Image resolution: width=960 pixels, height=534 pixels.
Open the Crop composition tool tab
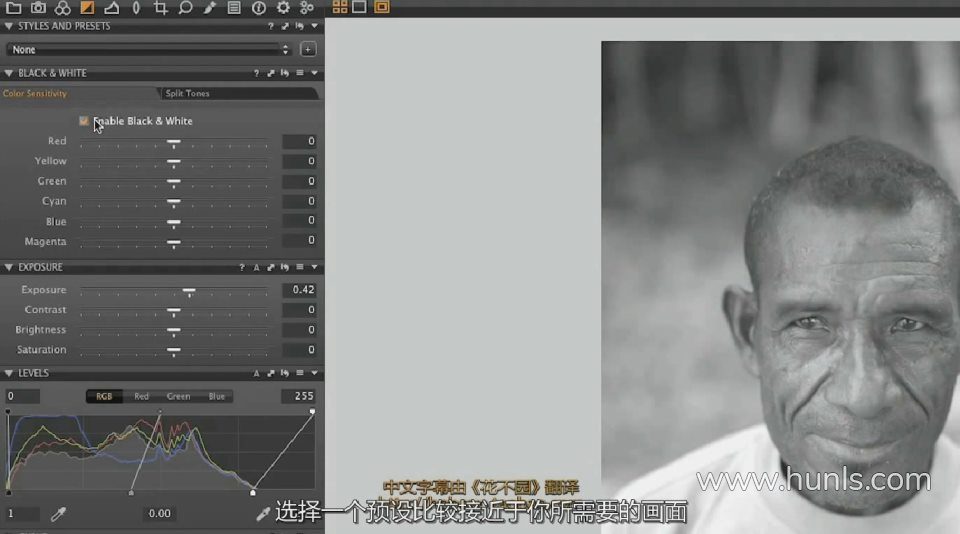coord(160,7)
